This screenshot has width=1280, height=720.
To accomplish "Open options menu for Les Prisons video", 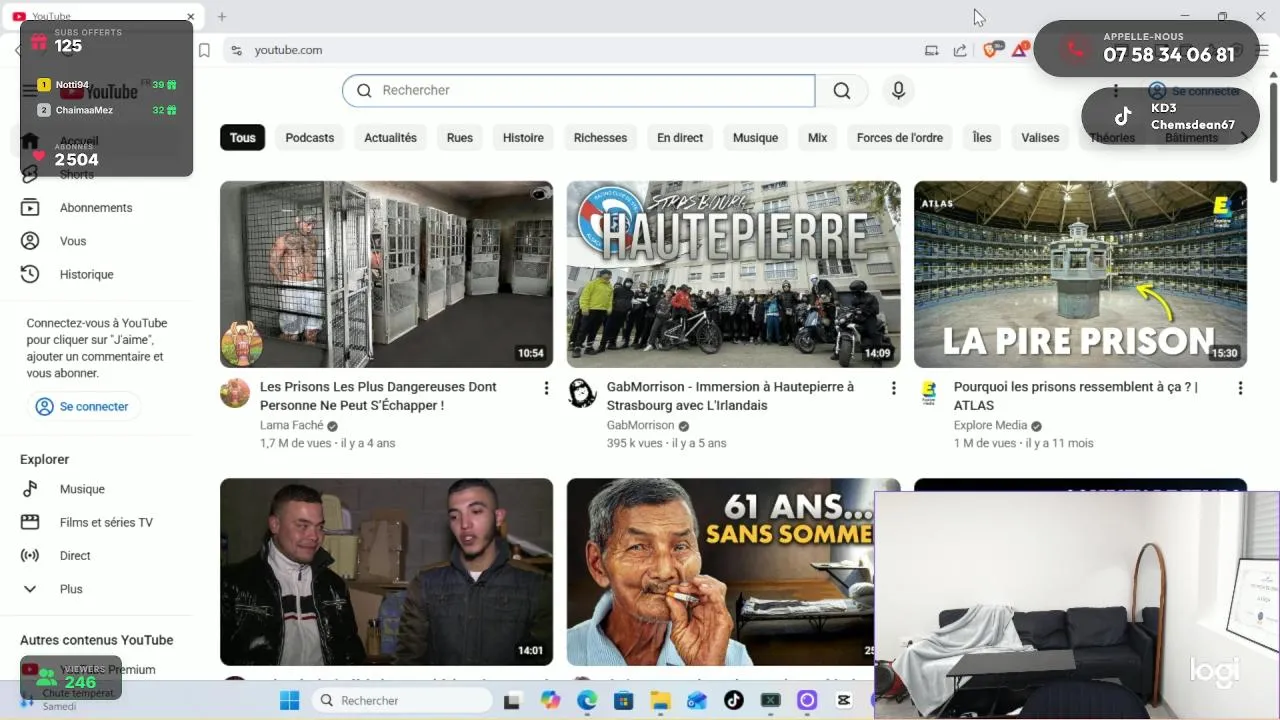I will [546, 388].
